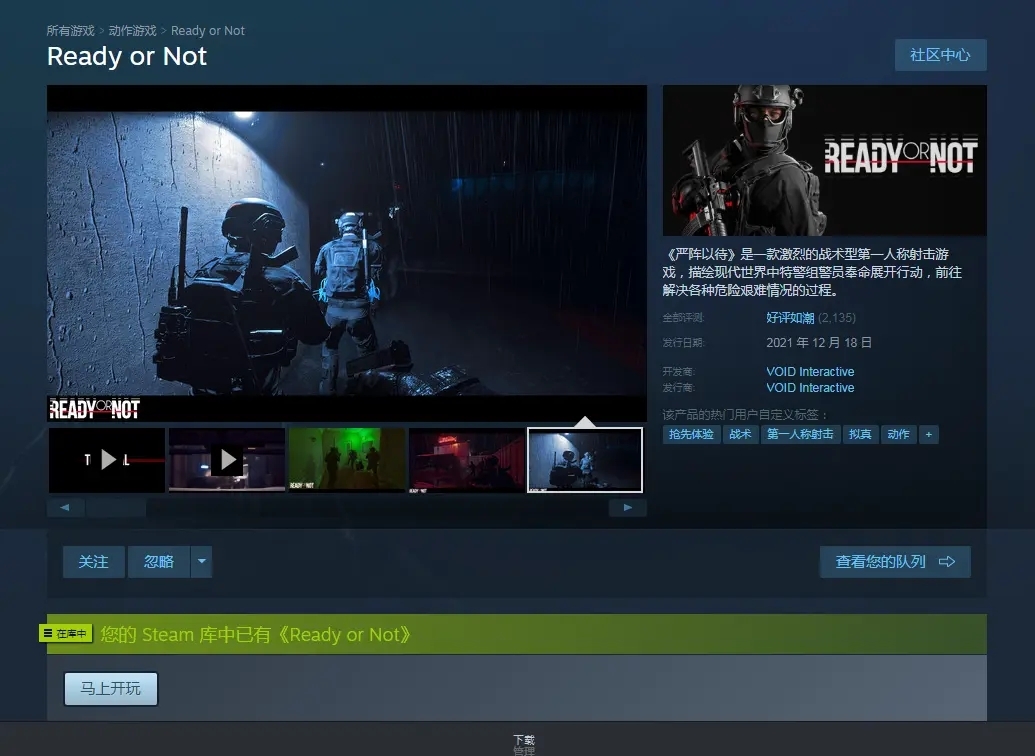The width and height of the screenshot is (1035, 756).
Task: Open developer link VOID Interactive
Action: [x=810, y=372]
